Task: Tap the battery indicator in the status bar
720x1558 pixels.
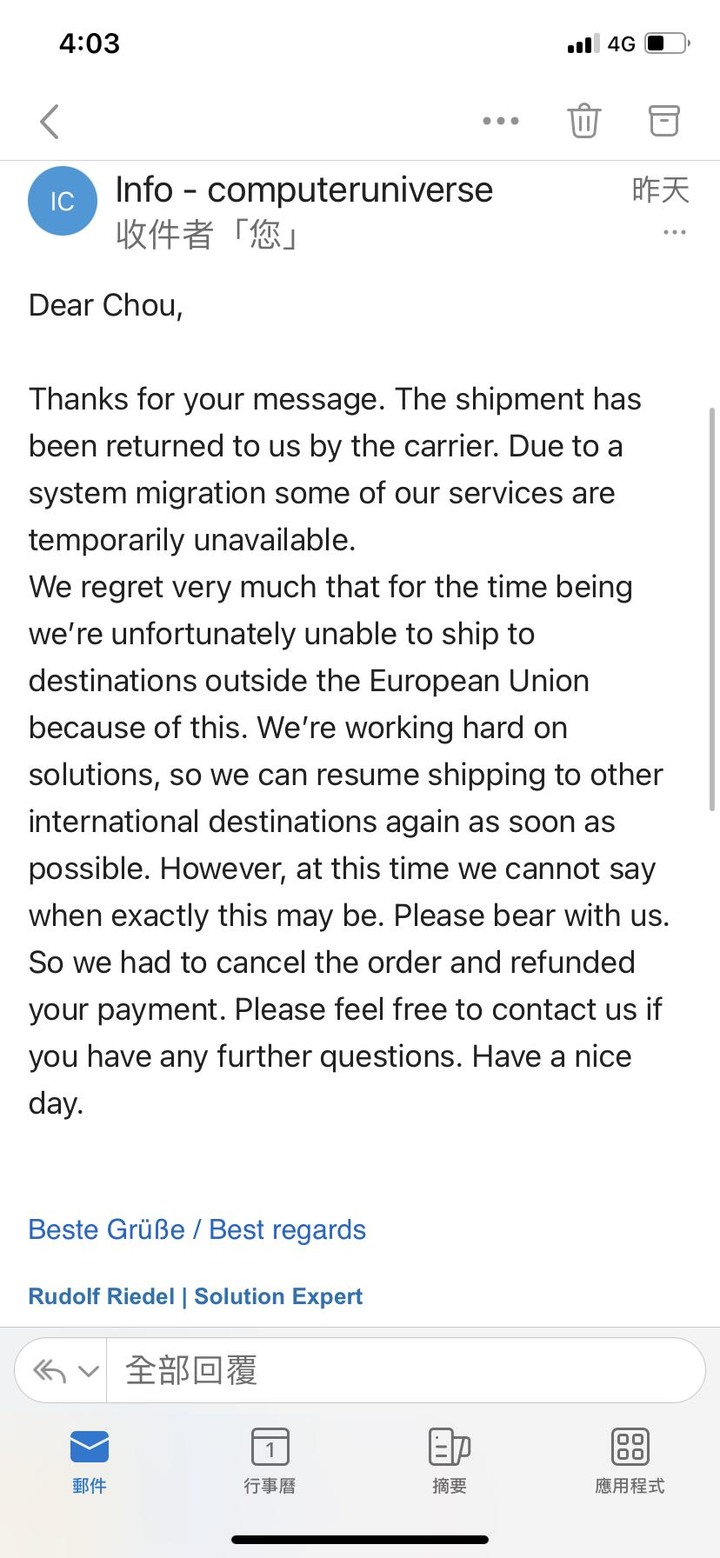Action: coord(666,43)
